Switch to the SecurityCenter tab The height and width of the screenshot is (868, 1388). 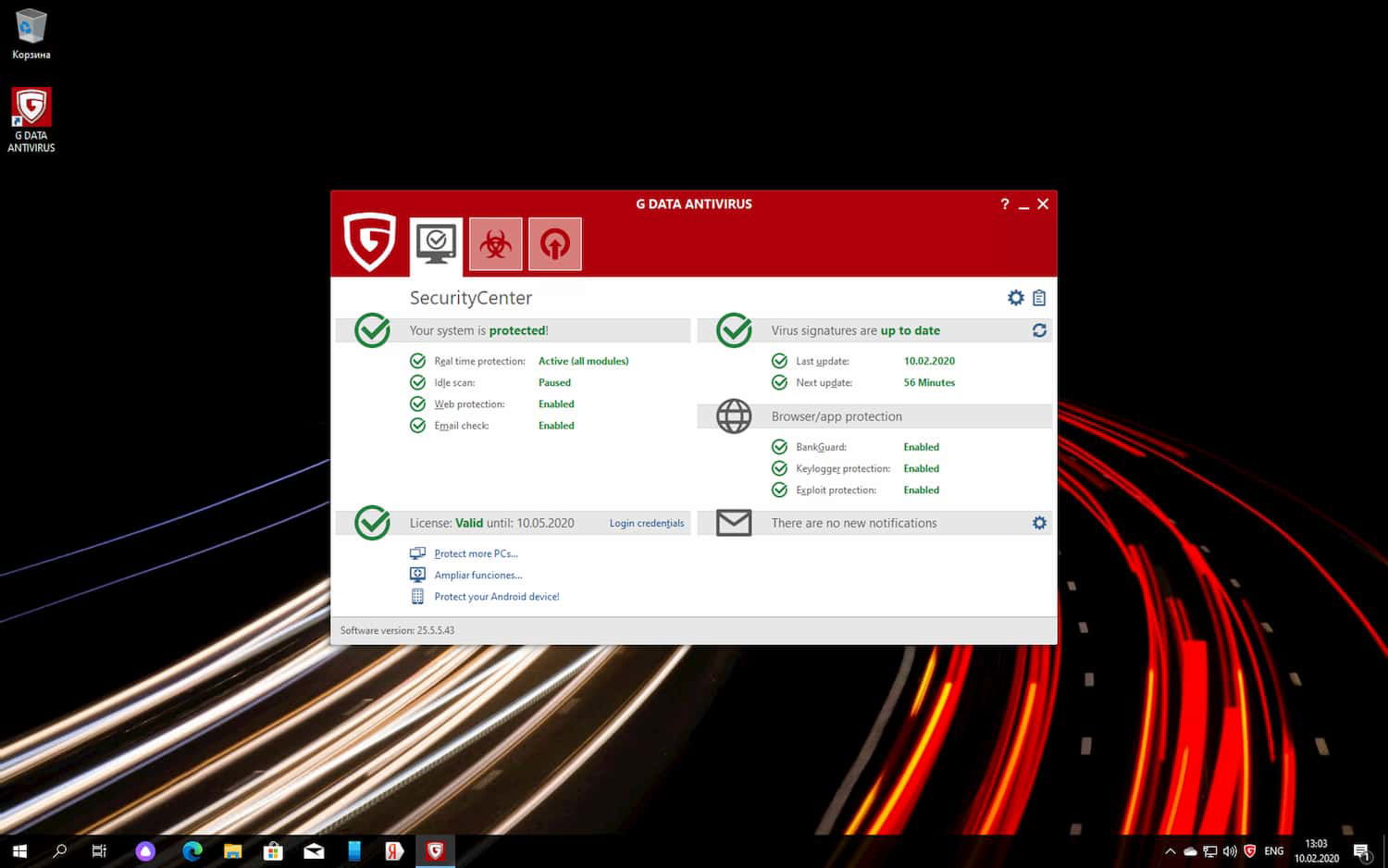[x=435, y=243]
